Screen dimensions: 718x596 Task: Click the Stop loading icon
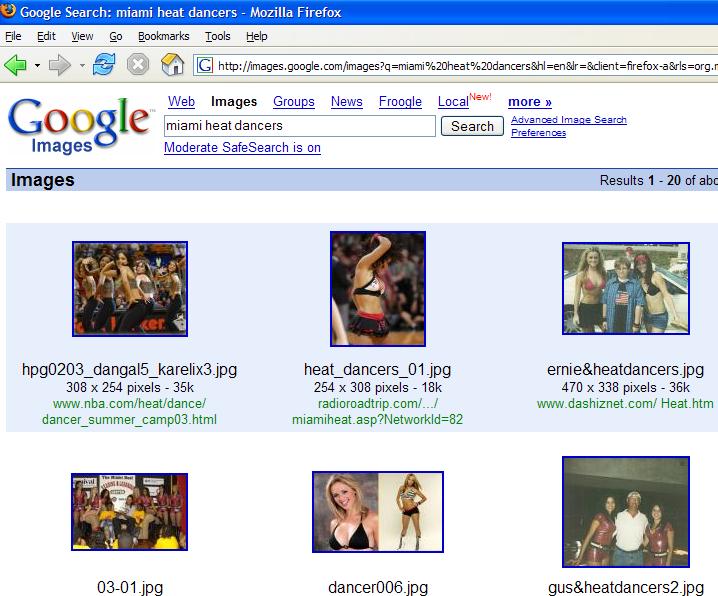click(138, 65)
